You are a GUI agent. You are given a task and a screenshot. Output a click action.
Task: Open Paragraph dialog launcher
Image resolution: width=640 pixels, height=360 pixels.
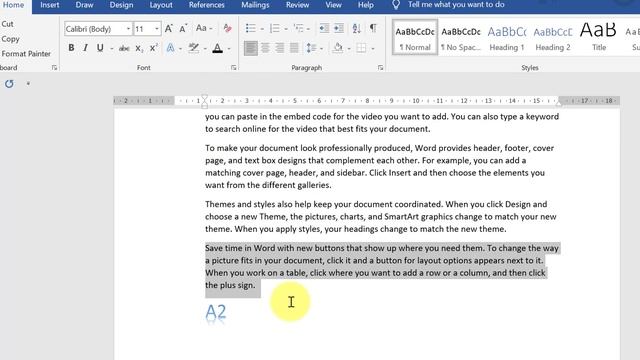pyautogui.click(x=380, y=68)
